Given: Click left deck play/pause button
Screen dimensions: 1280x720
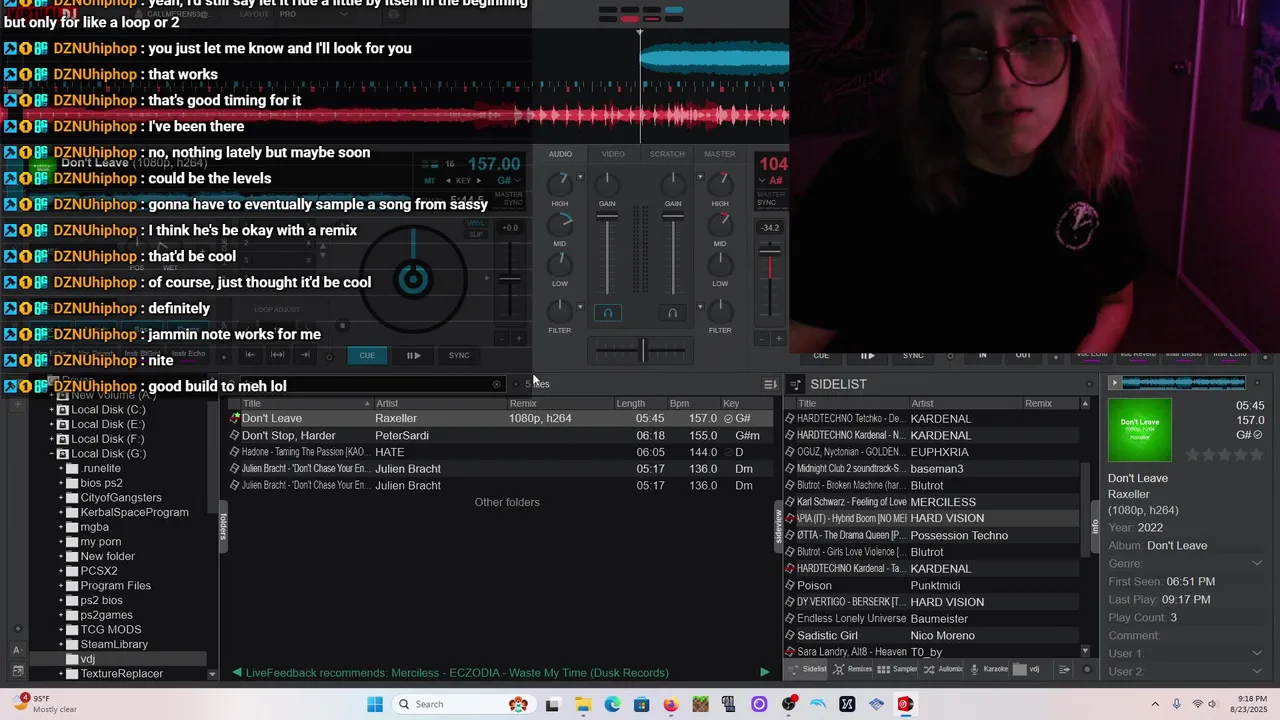Looking at the screenshot, I should click(413, 355).
